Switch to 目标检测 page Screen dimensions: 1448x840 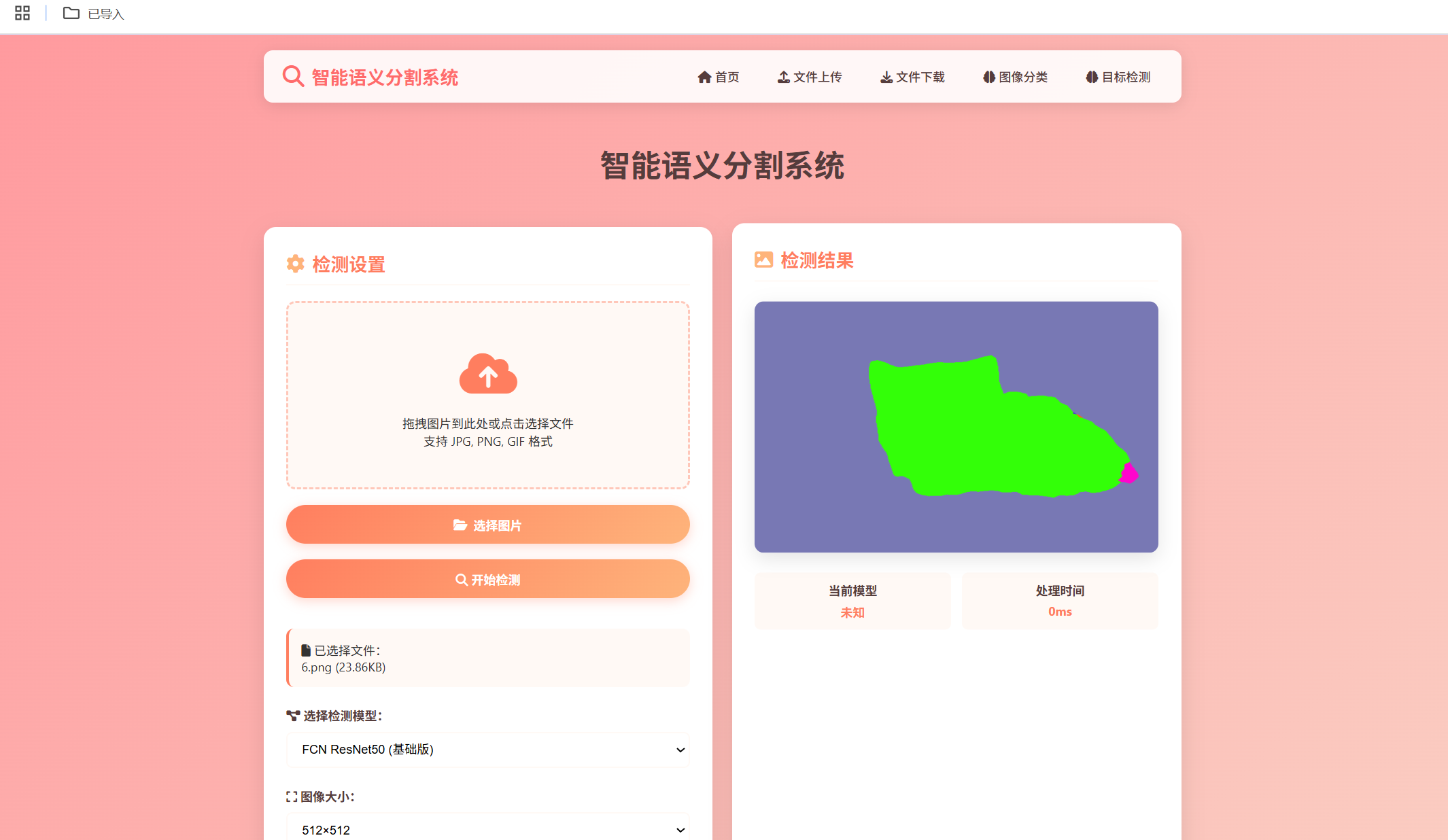click(1118, 77)
